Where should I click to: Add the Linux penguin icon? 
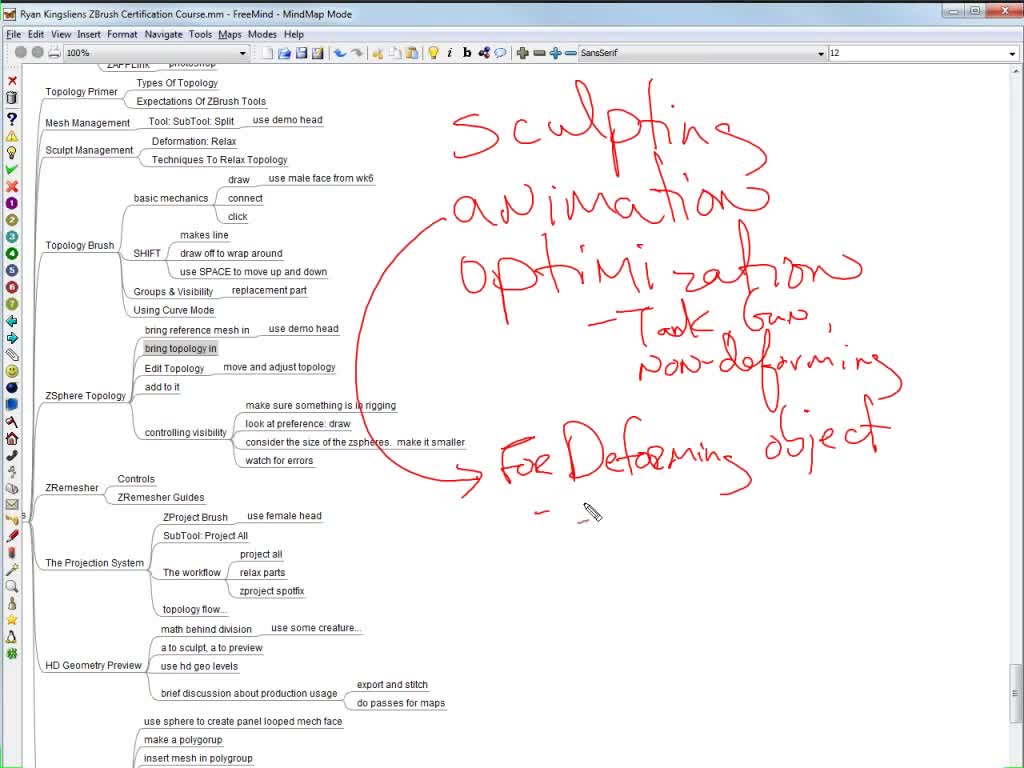click(12, 637)
